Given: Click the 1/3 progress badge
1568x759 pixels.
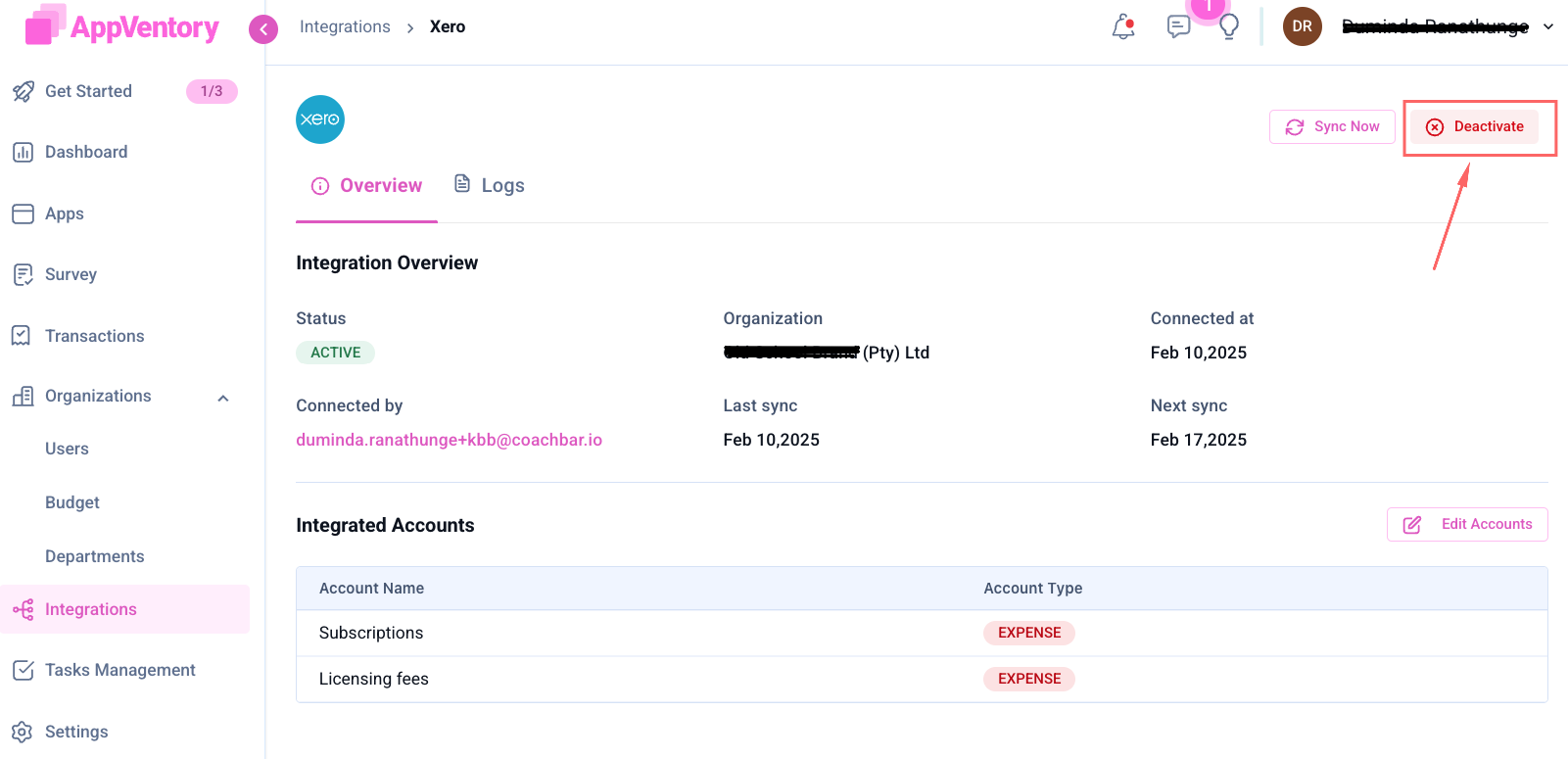Looking at the screenshot, I should pos(212,91).
